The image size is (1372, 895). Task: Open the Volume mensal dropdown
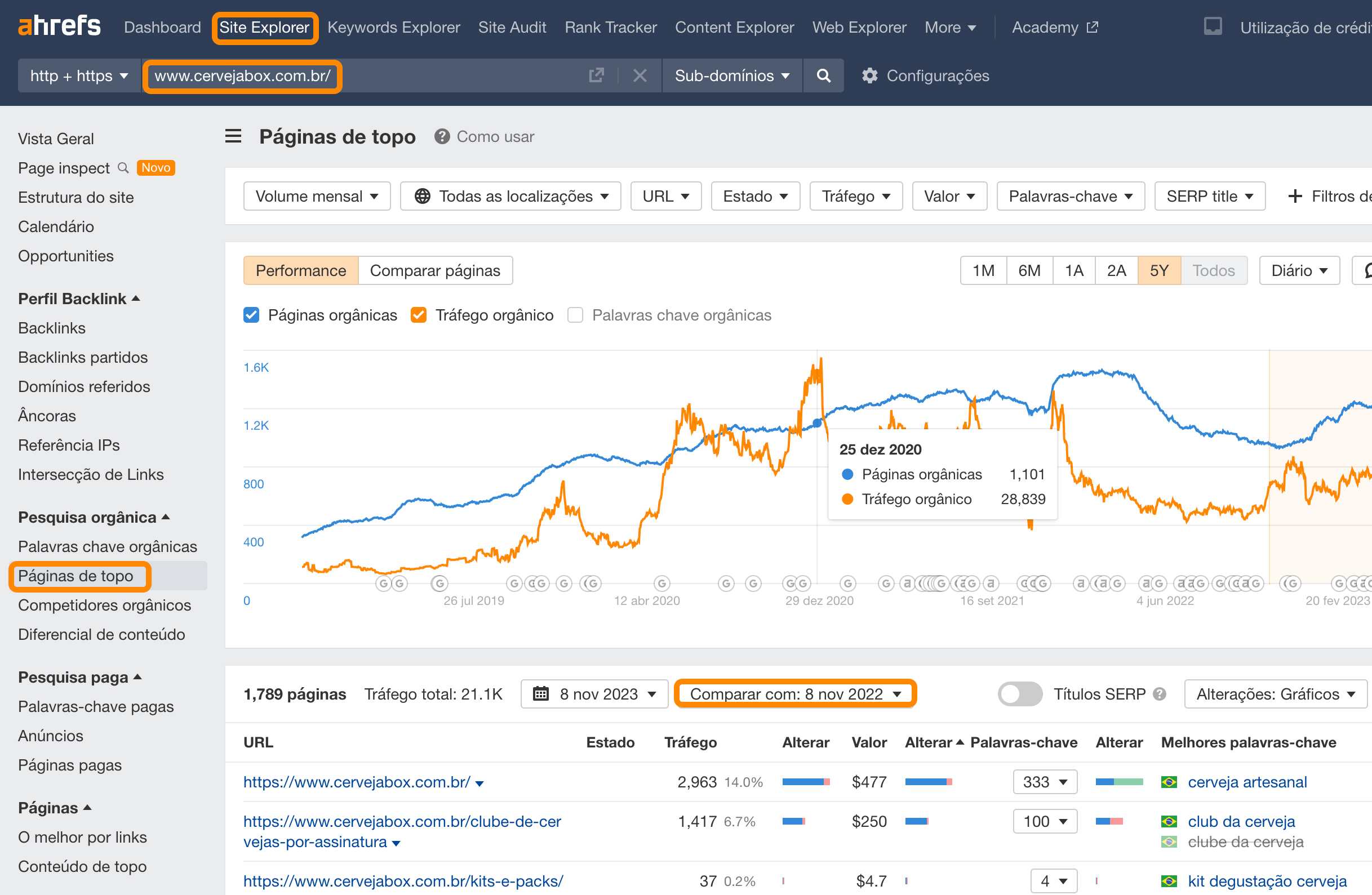coord(317,197)
